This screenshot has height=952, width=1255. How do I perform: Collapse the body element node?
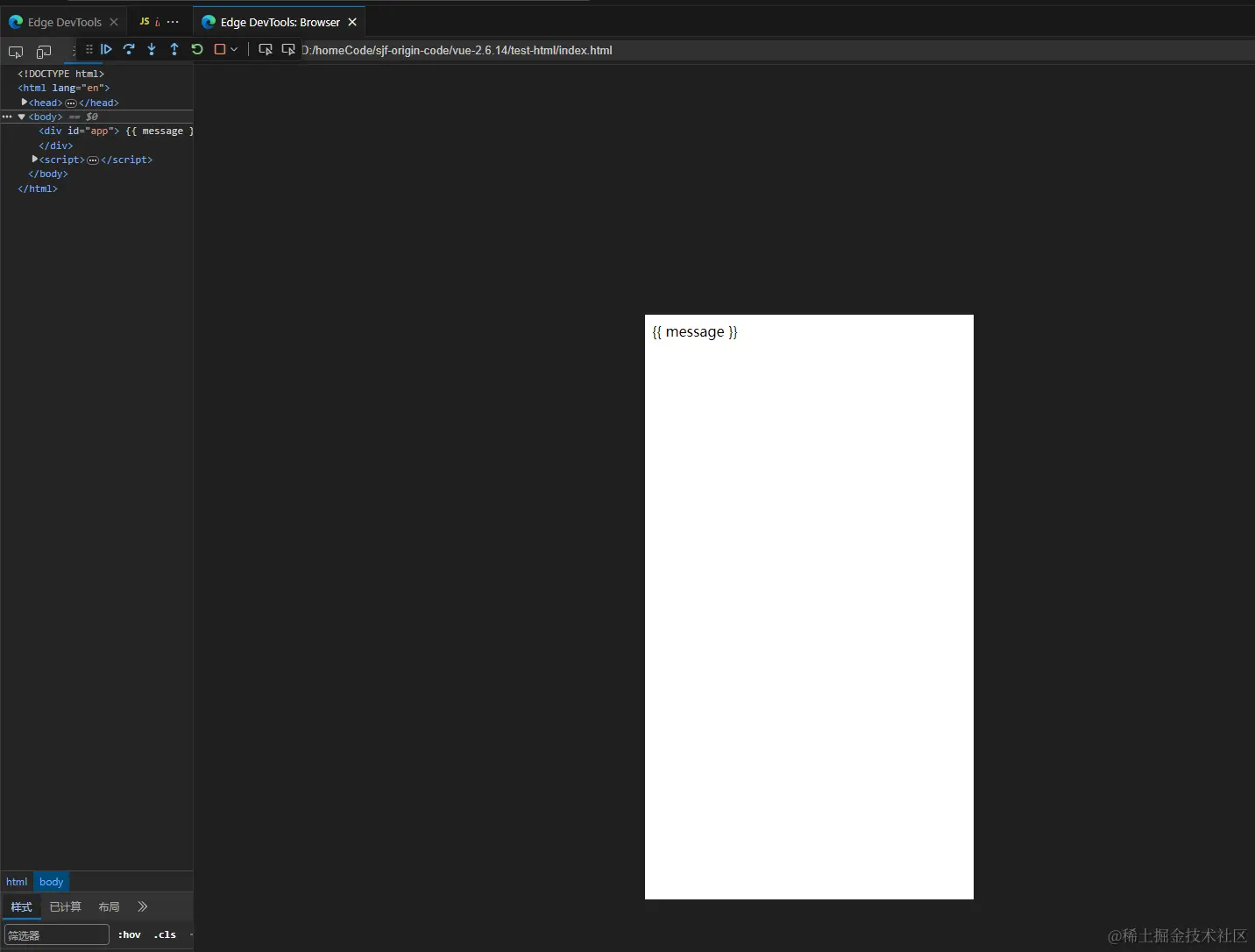(x=22, y=117)
